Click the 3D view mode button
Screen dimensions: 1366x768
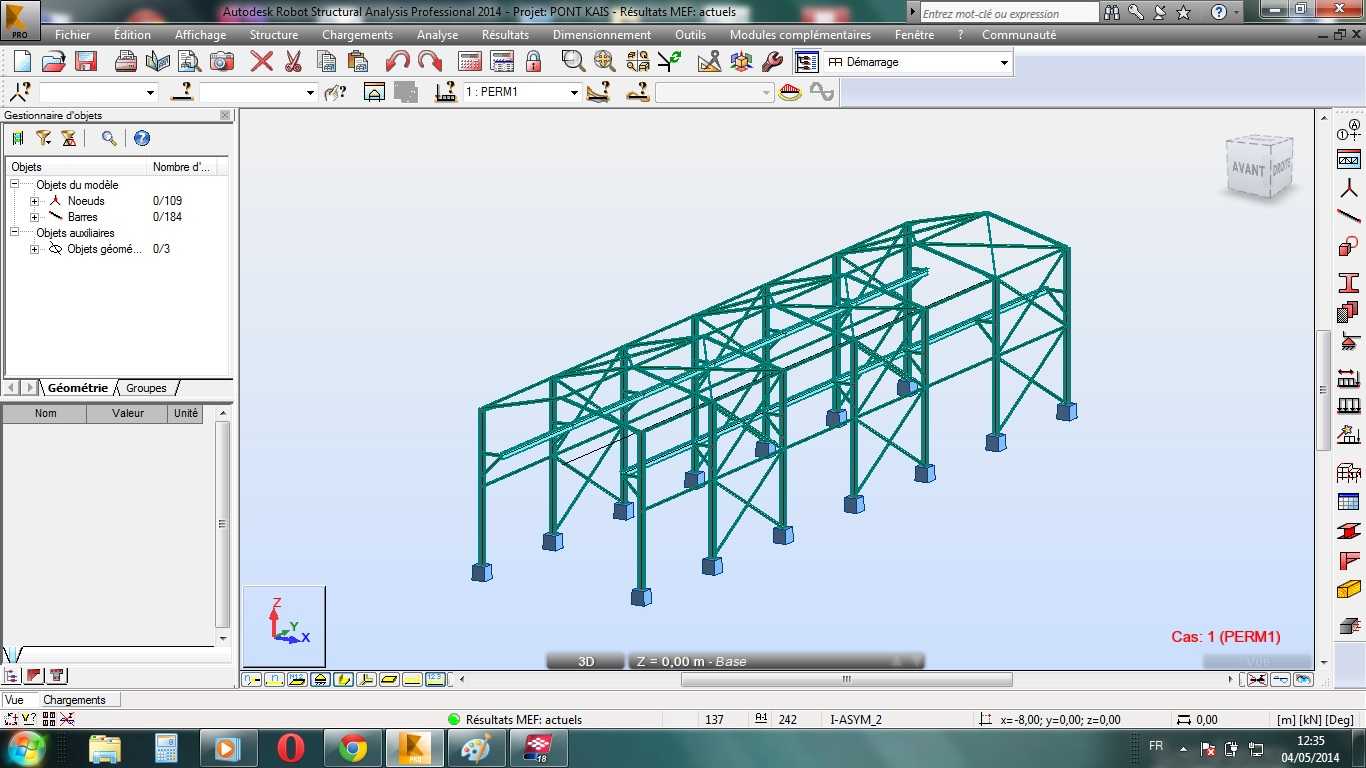[x=586, y=661]
